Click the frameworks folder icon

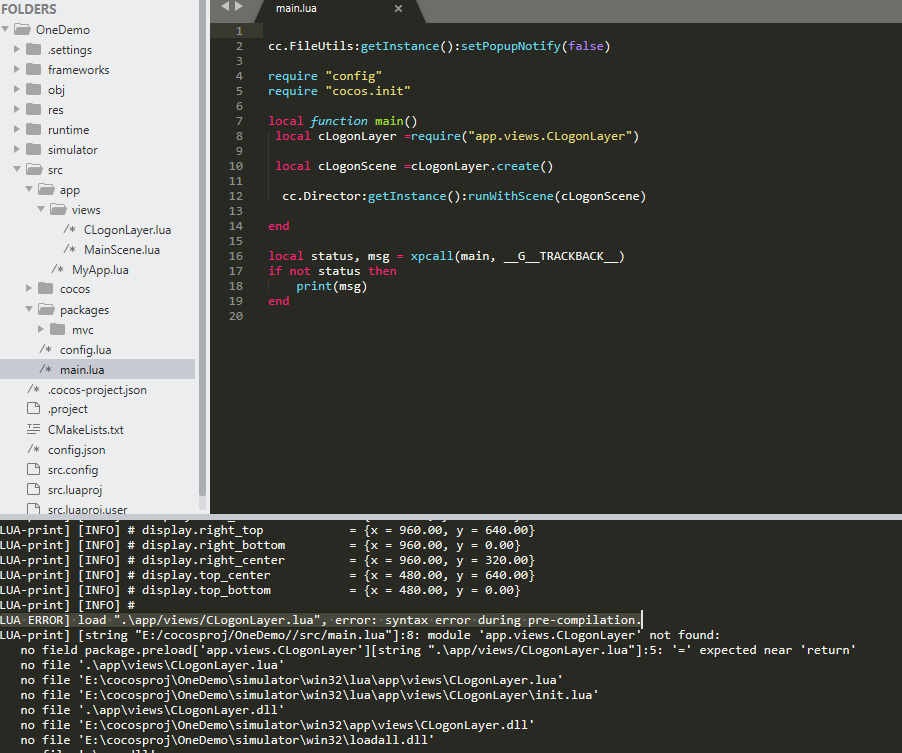34,69
